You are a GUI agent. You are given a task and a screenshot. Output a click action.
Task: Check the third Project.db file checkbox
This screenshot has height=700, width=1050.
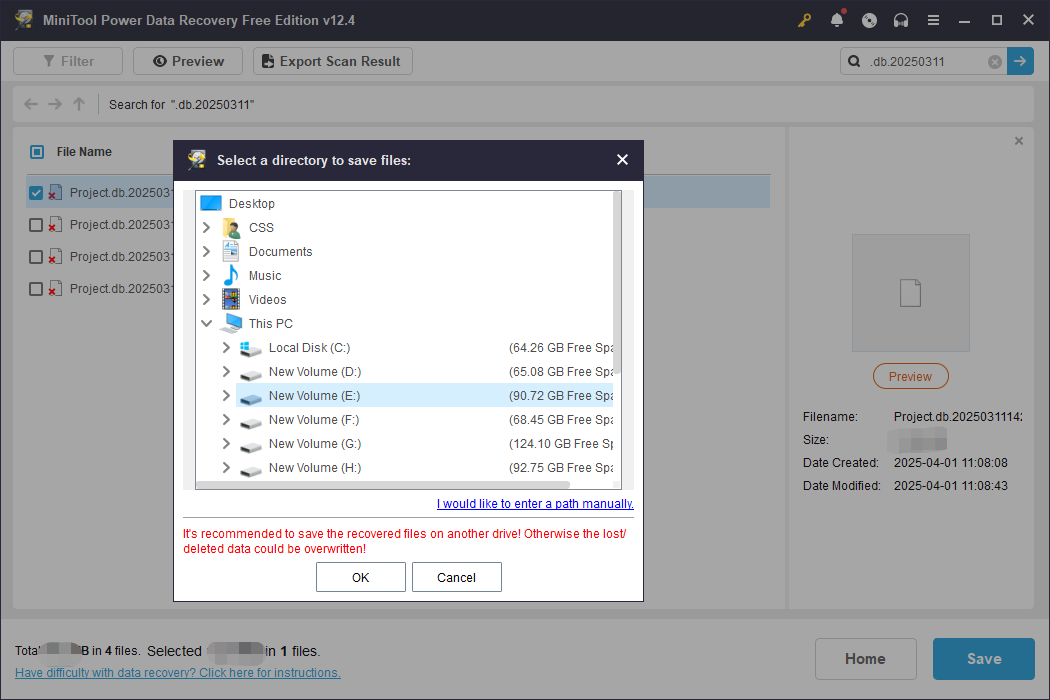[36, 257]
